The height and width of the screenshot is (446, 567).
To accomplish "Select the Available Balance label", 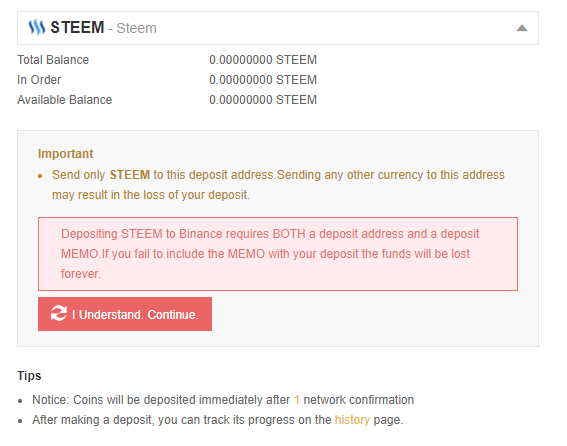I will (64, 99).
